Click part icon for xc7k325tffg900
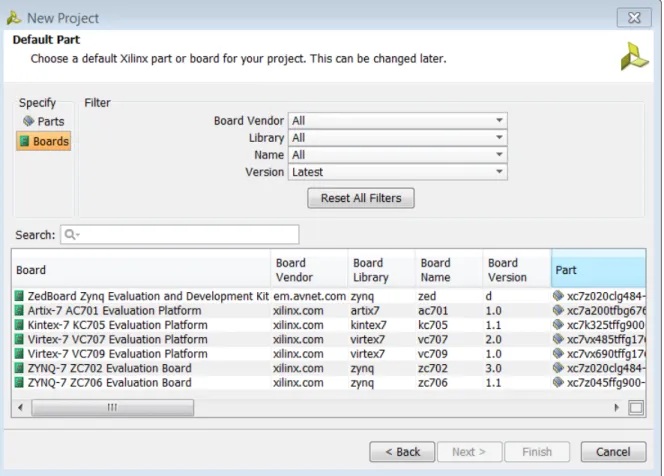 pyautogui.click(x=558, y=325)
